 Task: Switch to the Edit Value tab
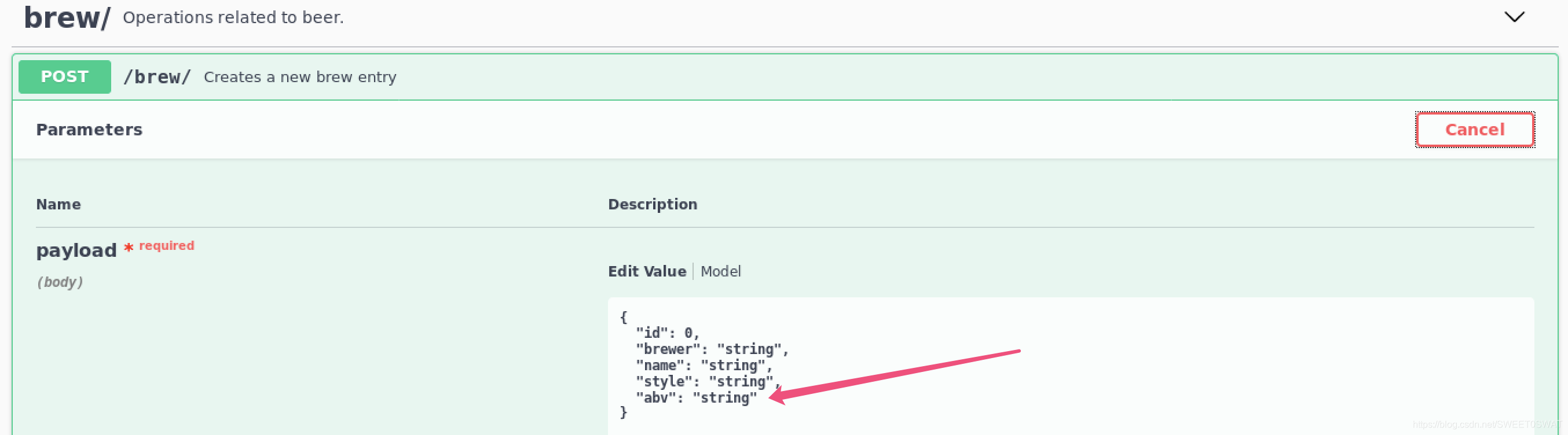(646, 271)
